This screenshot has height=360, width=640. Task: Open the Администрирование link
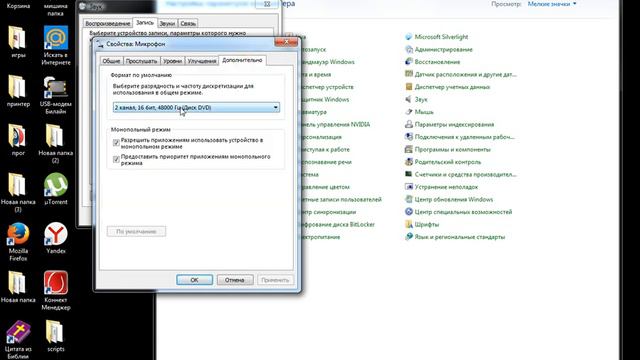point(443,49)
